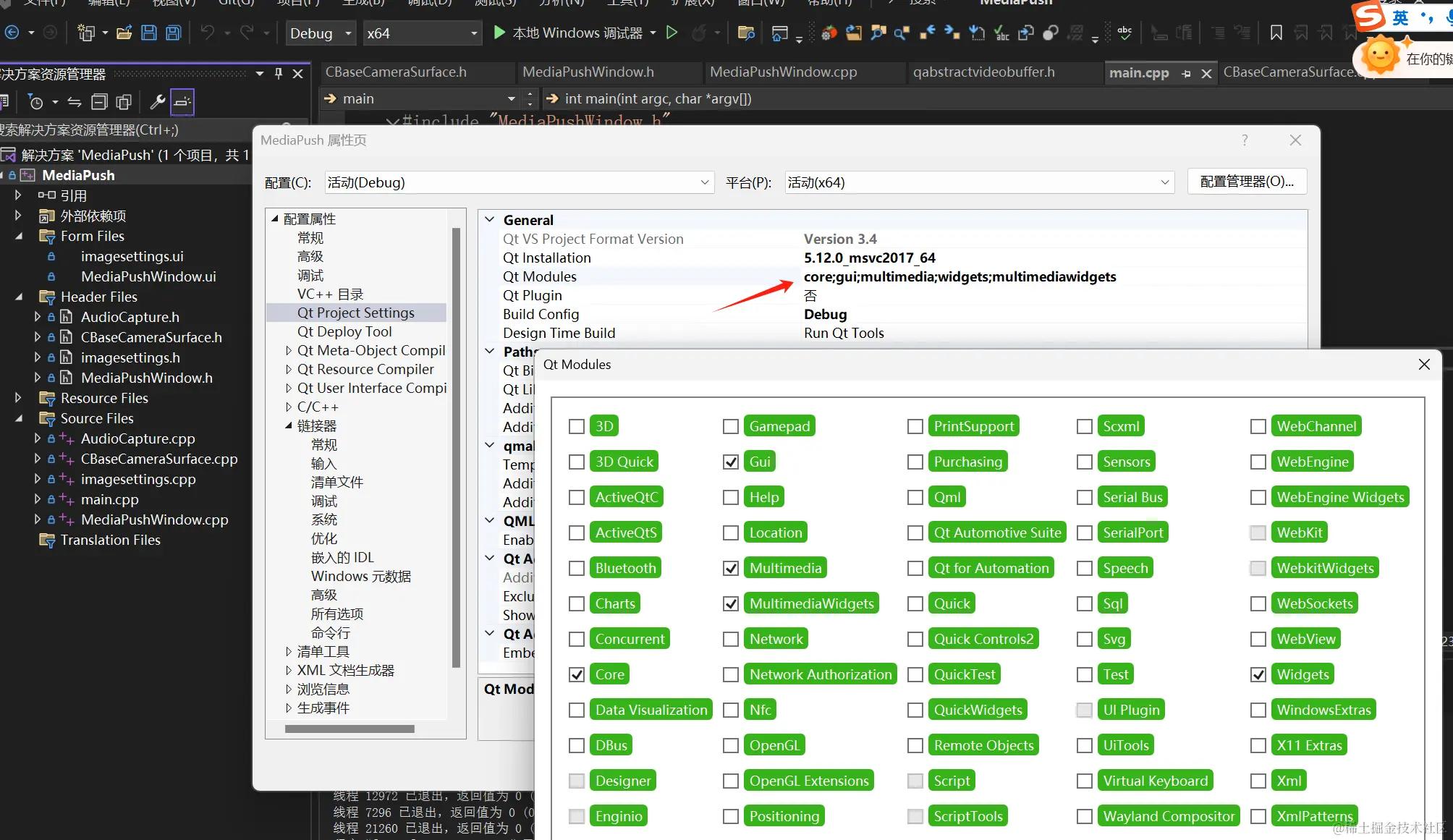Select Qt Deploy Tool in property tree
The width and height of the screenshot is (1453, 840).
tap(344, 331)
